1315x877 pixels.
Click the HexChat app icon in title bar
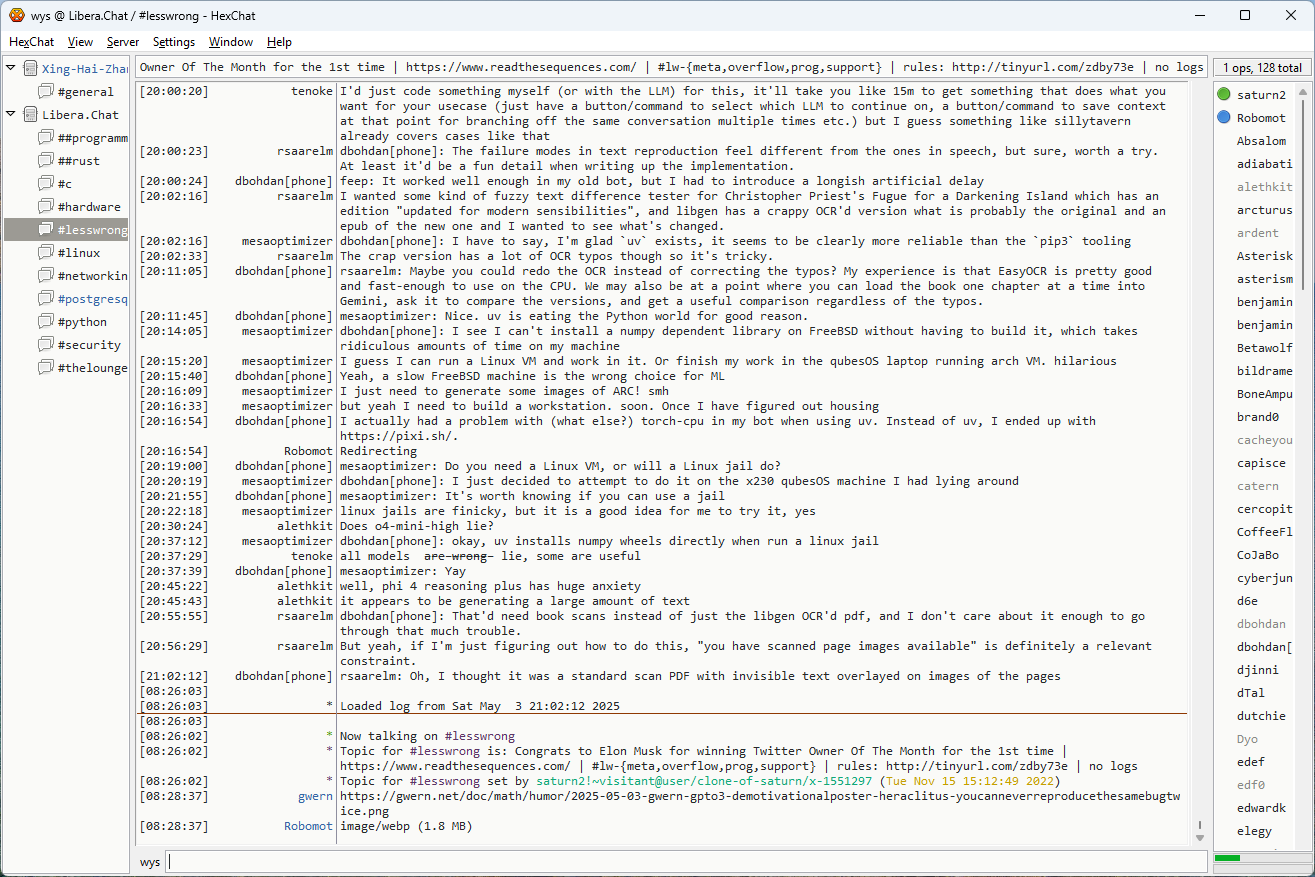17,15
